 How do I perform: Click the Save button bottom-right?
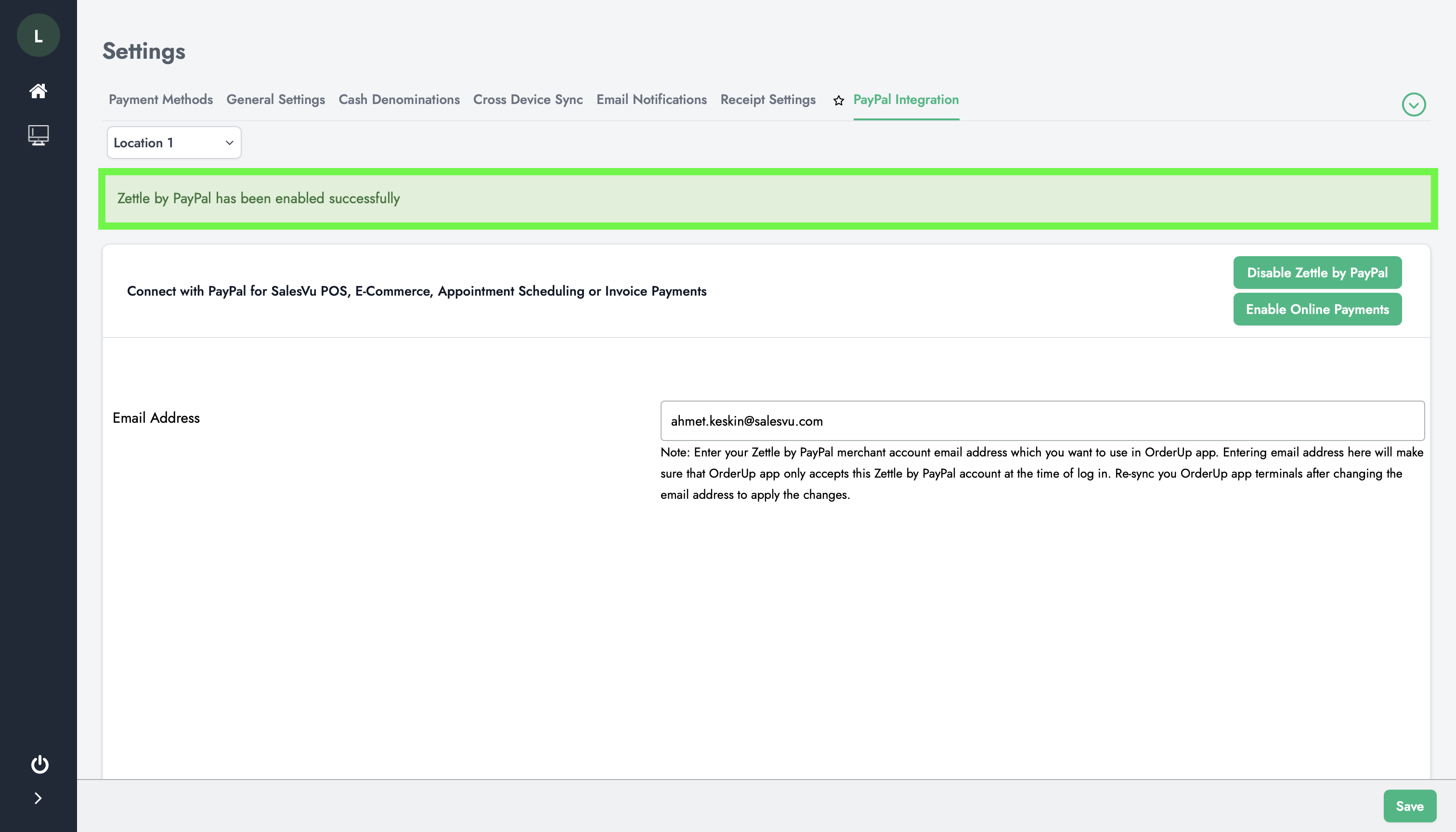(x=1409, y=806)
